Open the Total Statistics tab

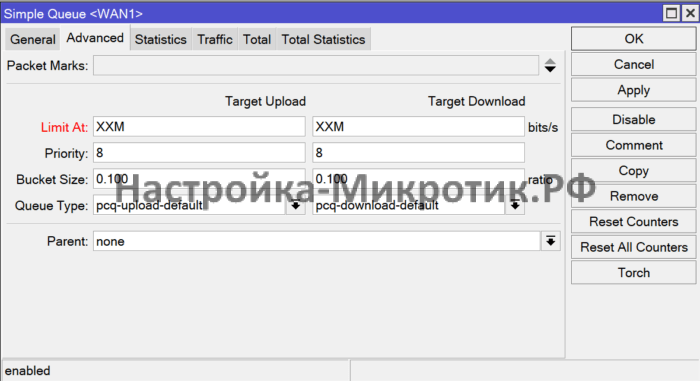[x=323, y=39]
